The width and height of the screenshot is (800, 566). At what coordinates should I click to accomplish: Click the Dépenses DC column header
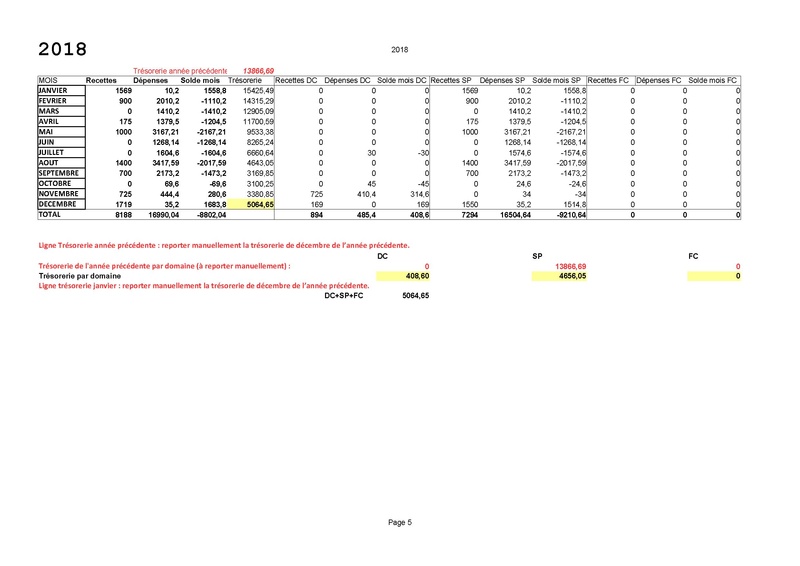[x=348, y=80]
